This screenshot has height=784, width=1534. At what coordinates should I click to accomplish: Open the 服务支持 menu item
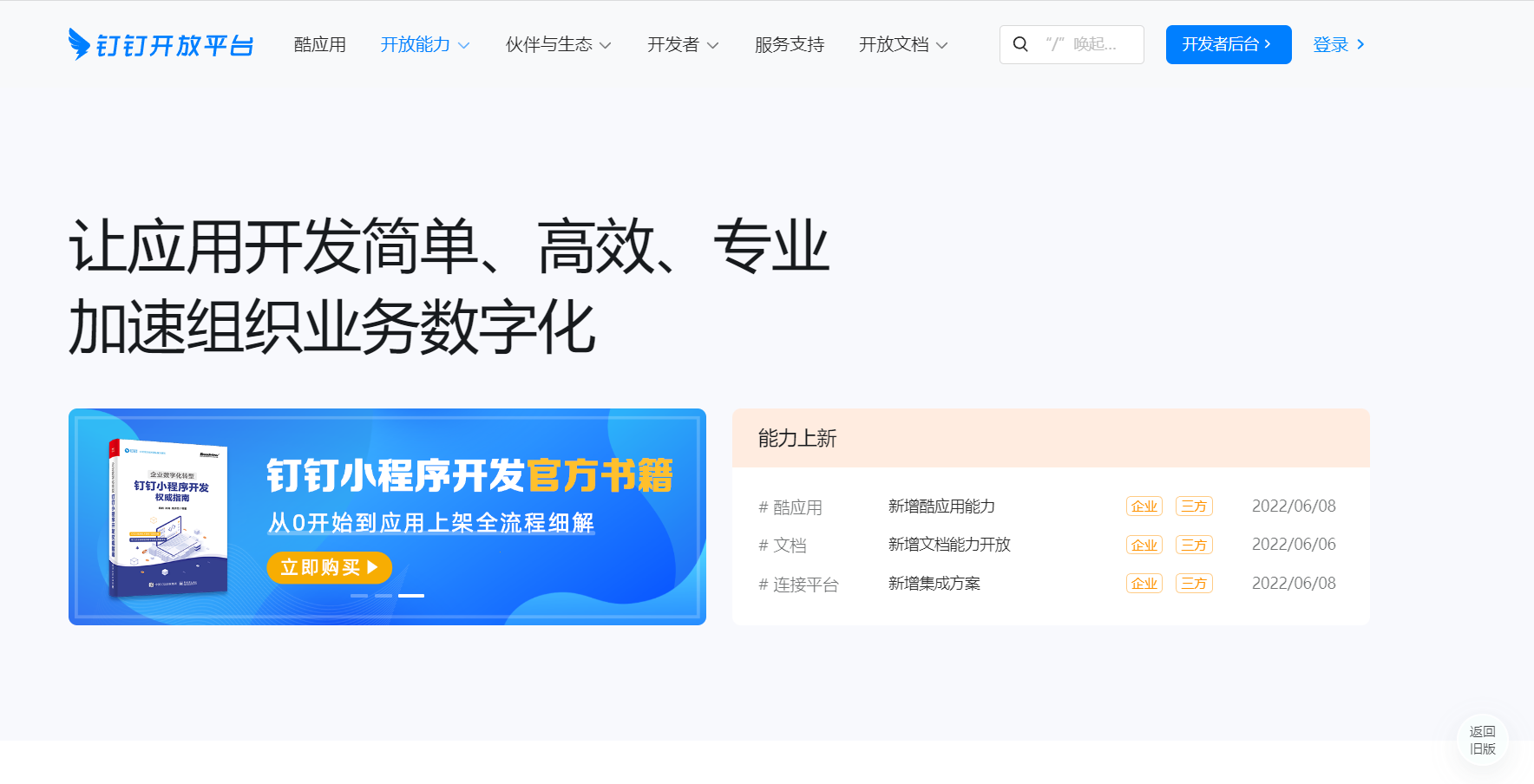[x=790, y=44]
